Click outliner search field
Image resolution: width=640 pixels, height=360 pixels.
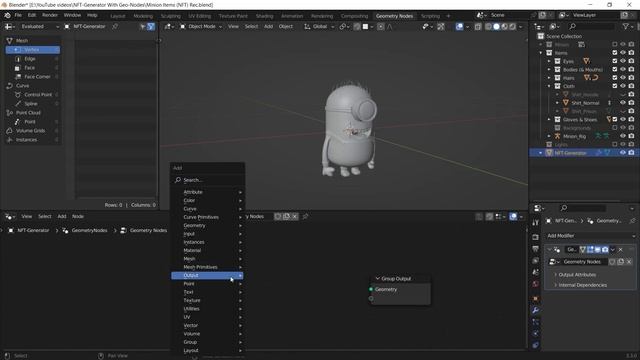(x=592, y=27)
